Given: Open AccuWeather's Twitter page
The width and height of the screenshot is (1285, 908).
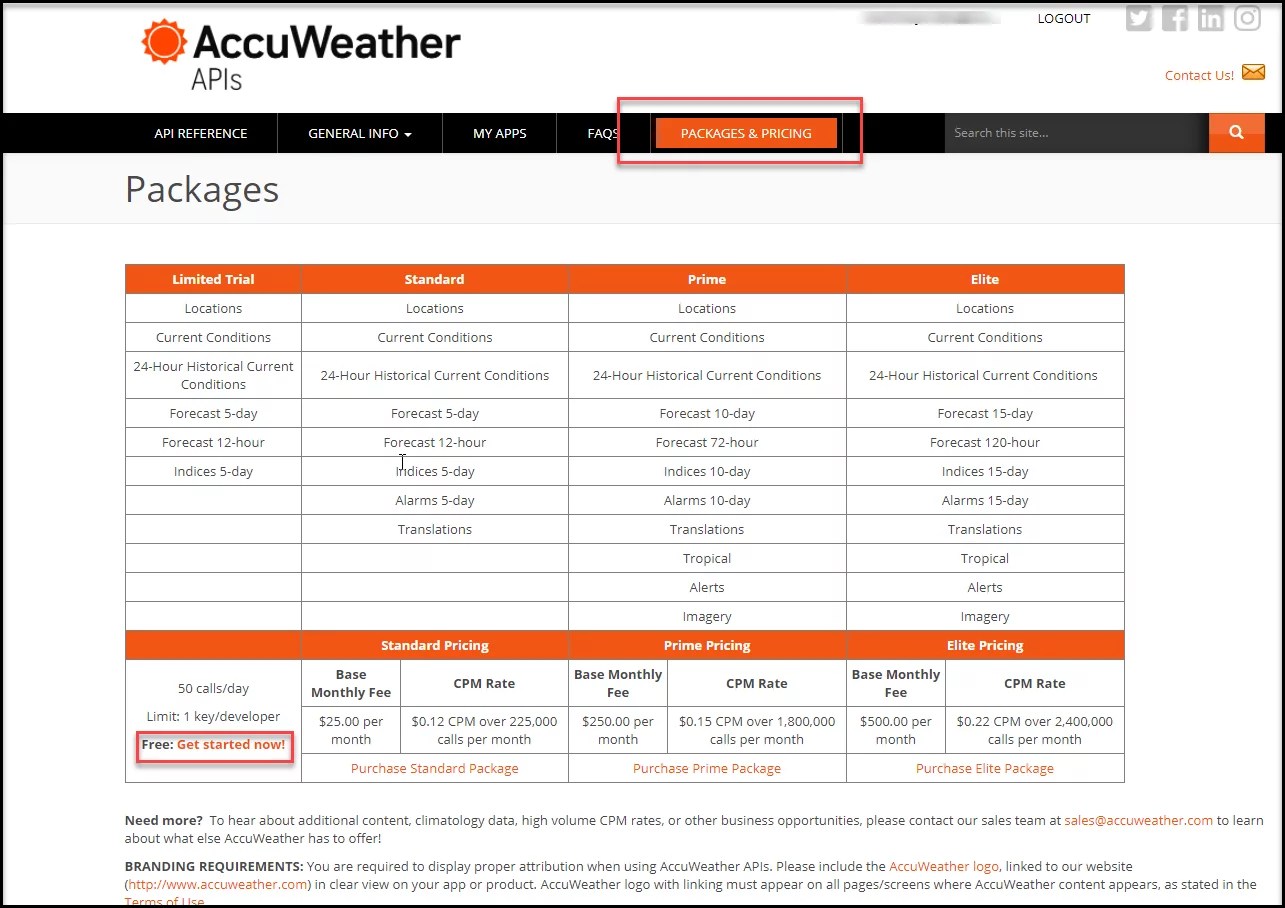Looking at the screenshot, I should [x=1139, y=18].
